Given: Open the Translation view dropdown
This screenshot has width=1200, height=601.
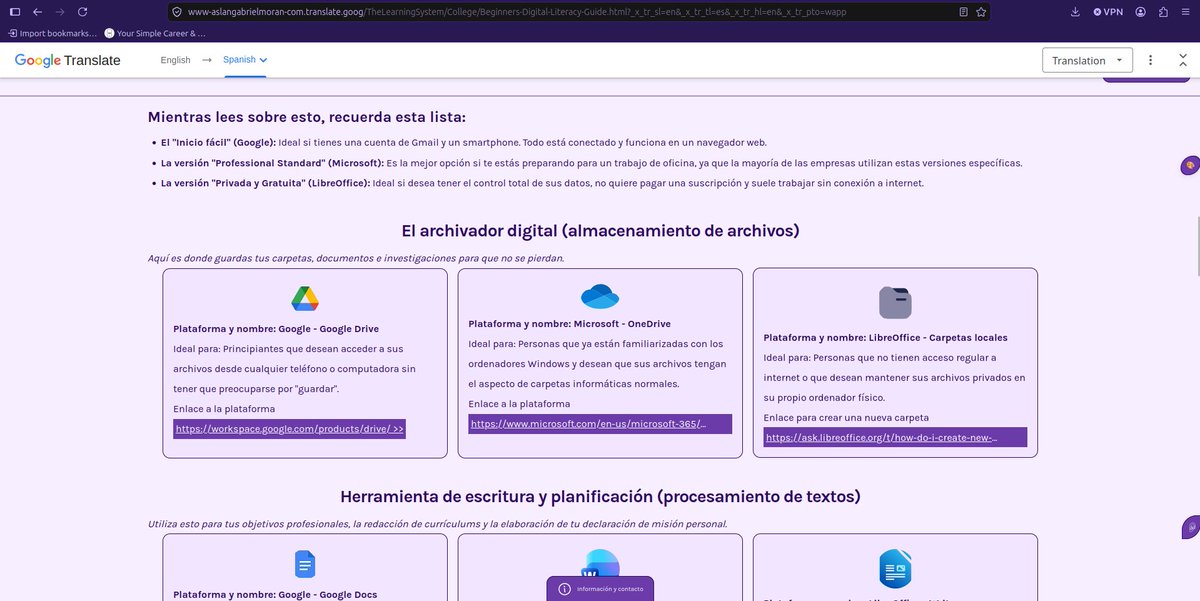Looking at the screenshot, I should (x=1087, y=60).
